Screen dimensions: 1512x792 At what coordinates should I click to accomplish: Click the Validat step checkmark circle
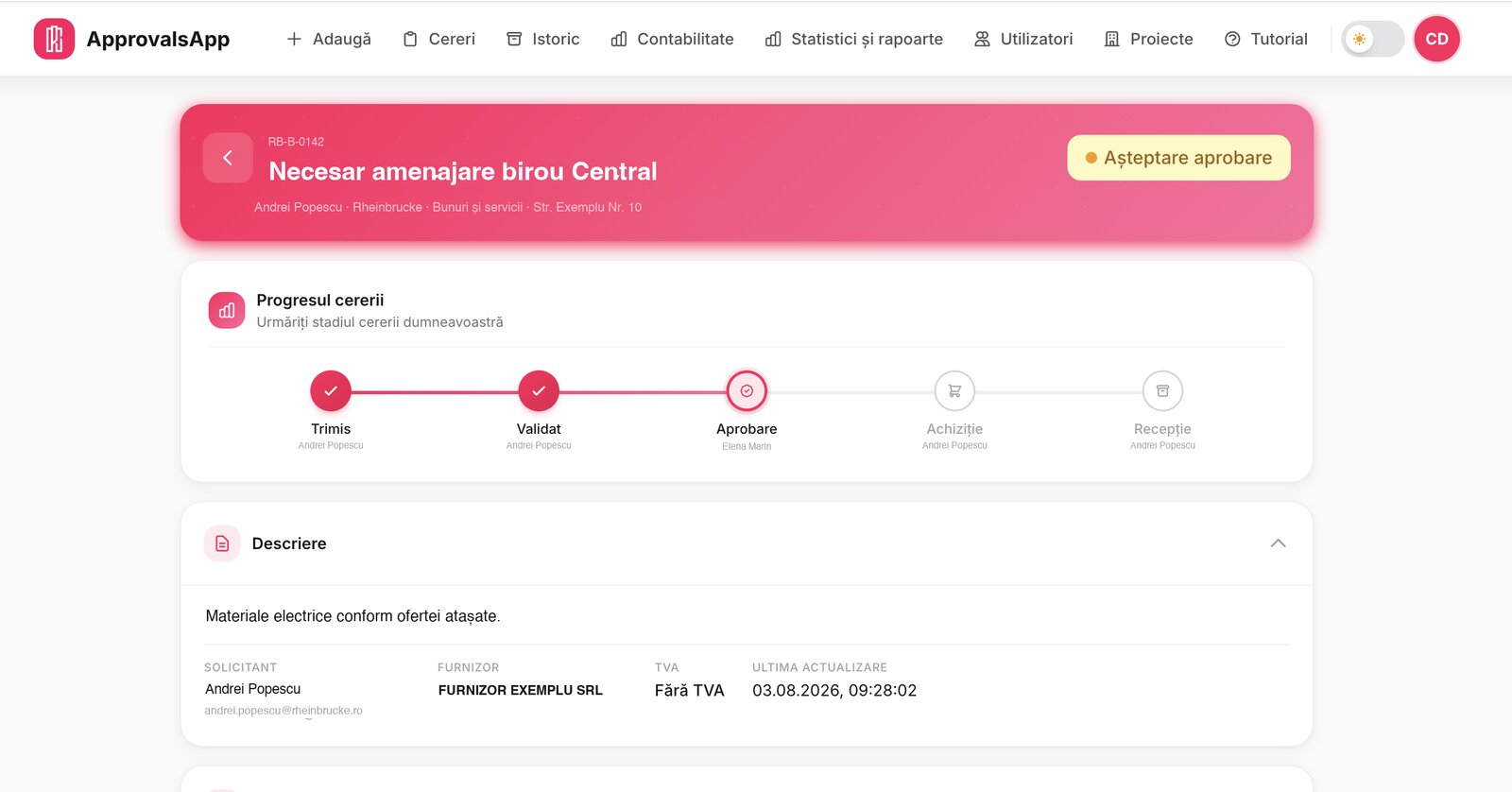pyautogui.click(x=539, y=390)
